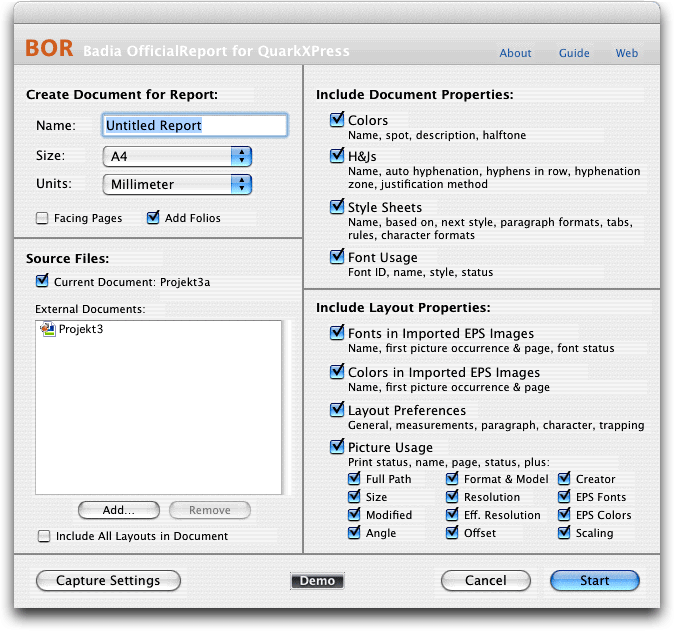Toggle Current Document: Projekt3a checkbox

[42, 282]
